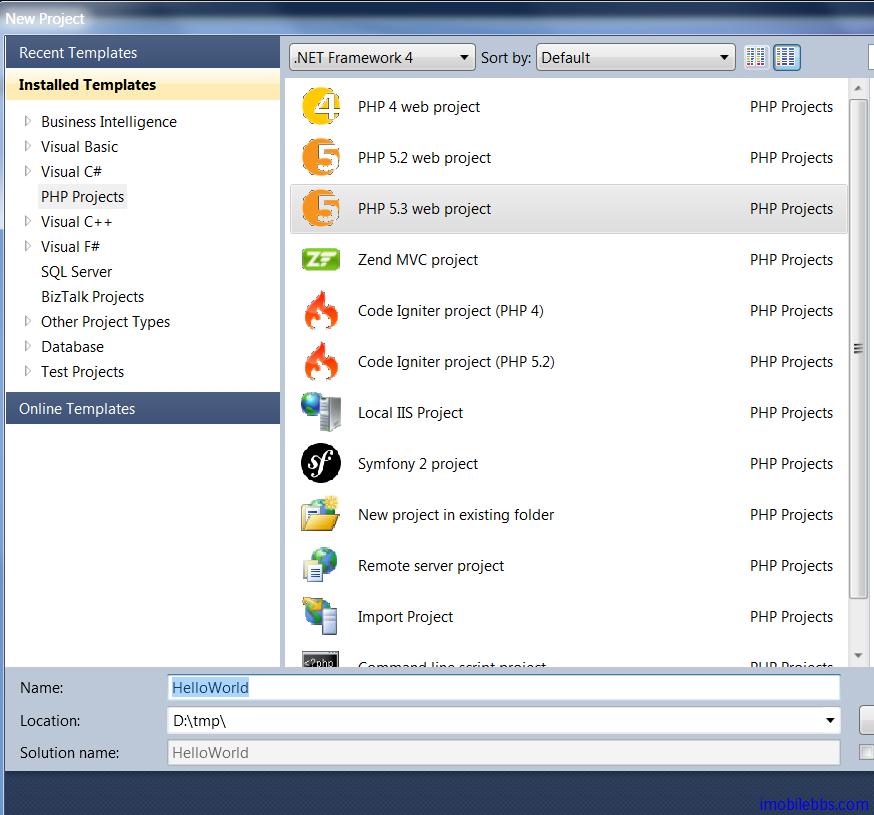
Task: Open the .NET Framework 4 dropdown
Action: [x=381, y=58]
